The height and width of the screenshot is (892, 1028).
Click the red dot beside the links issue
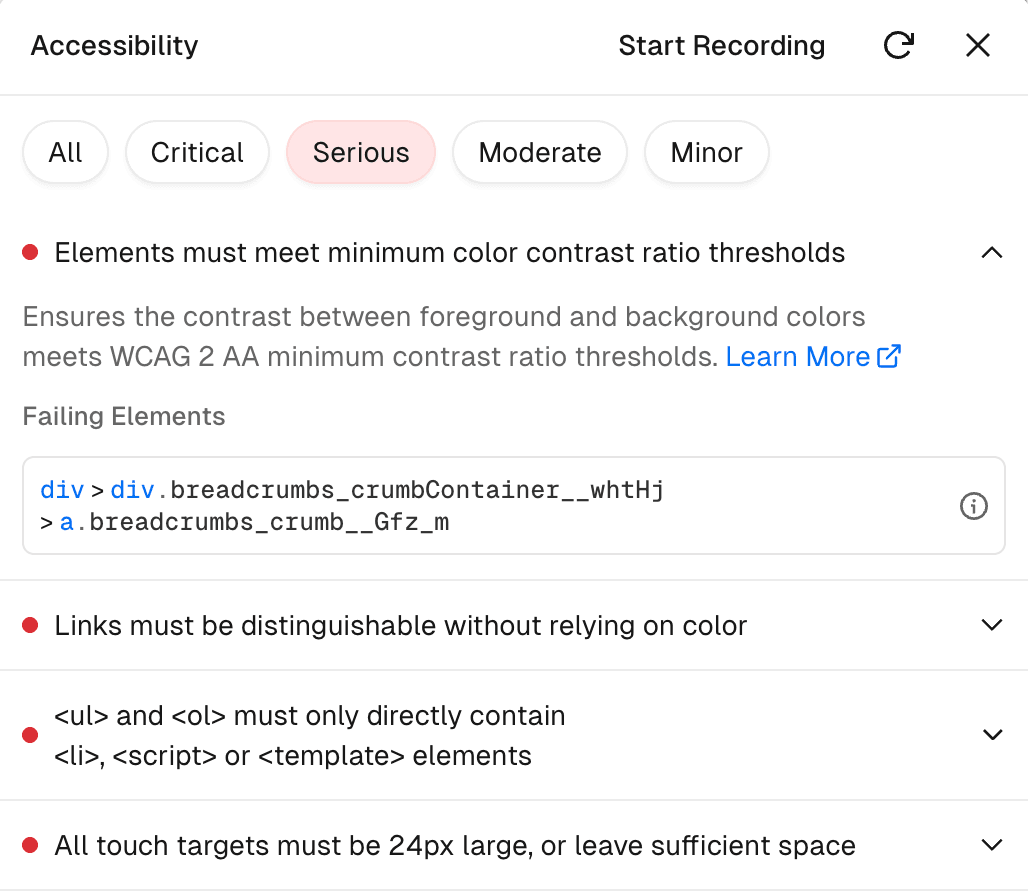(29, 624)
